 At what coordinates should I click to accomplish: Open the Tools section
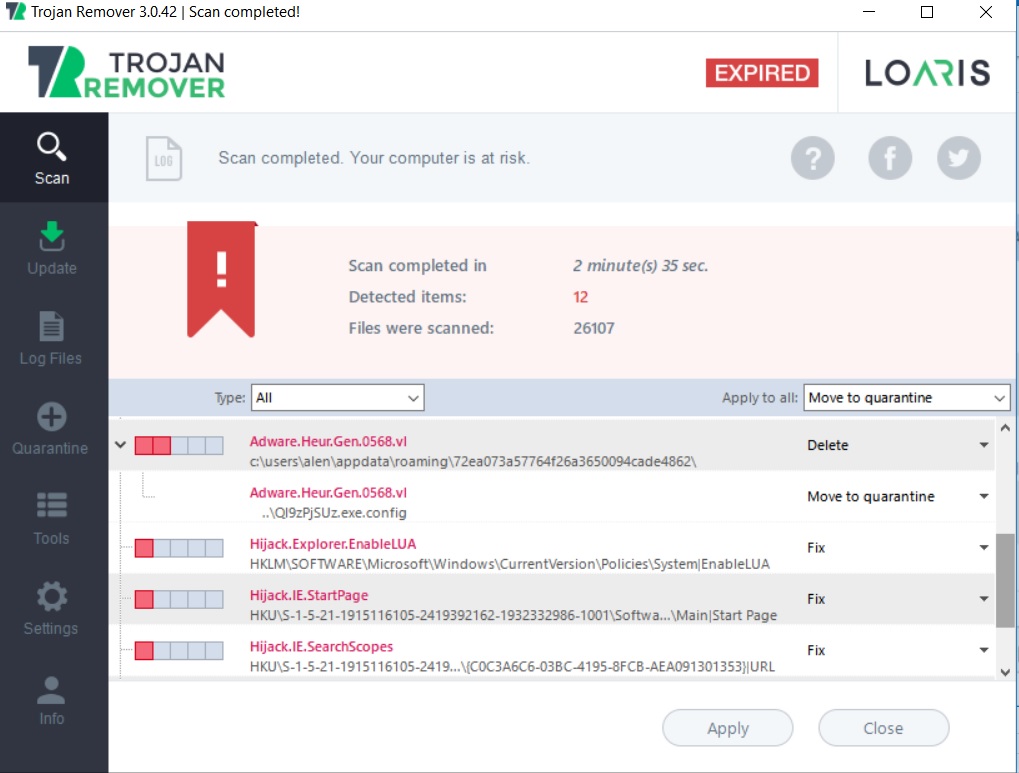51,519
